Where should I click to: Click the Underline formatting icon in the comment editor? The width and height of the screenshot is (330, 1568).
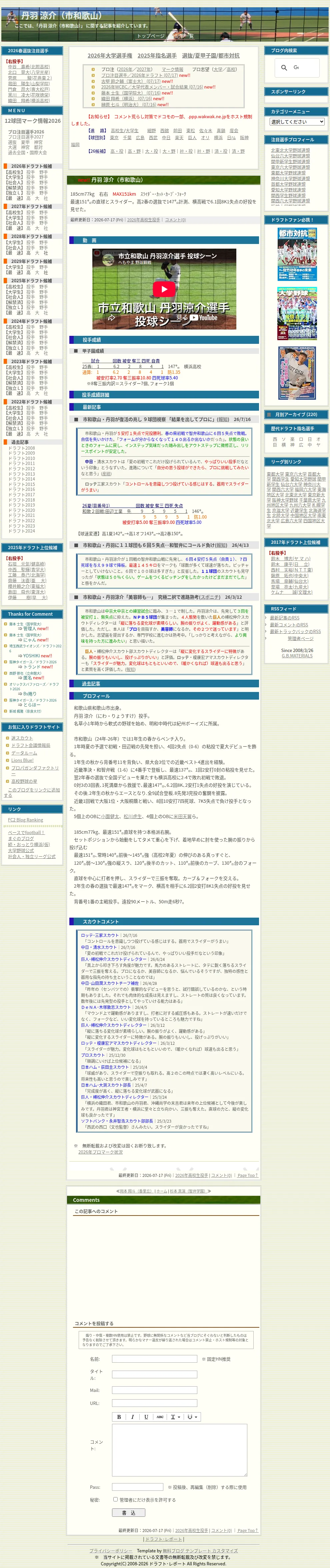click(146, 1417)
